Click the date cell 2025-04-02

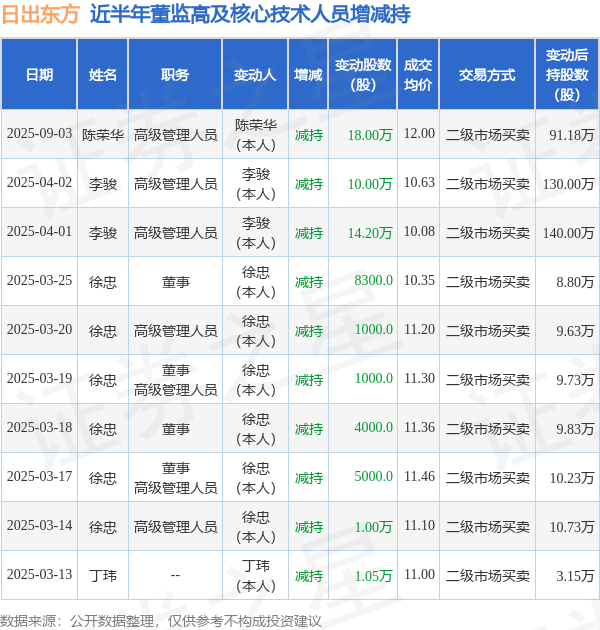(x=39, y=183)
